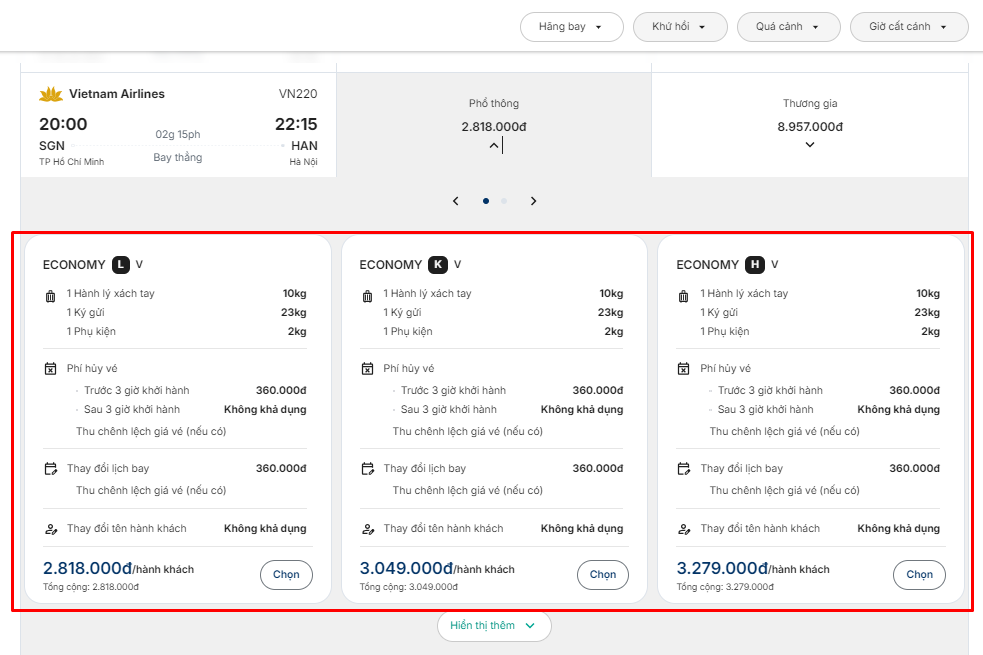Viewport: 983px width, 655px height.
Task: Click the luggage icon in ECONOMY L card
Action: point(51,296)
